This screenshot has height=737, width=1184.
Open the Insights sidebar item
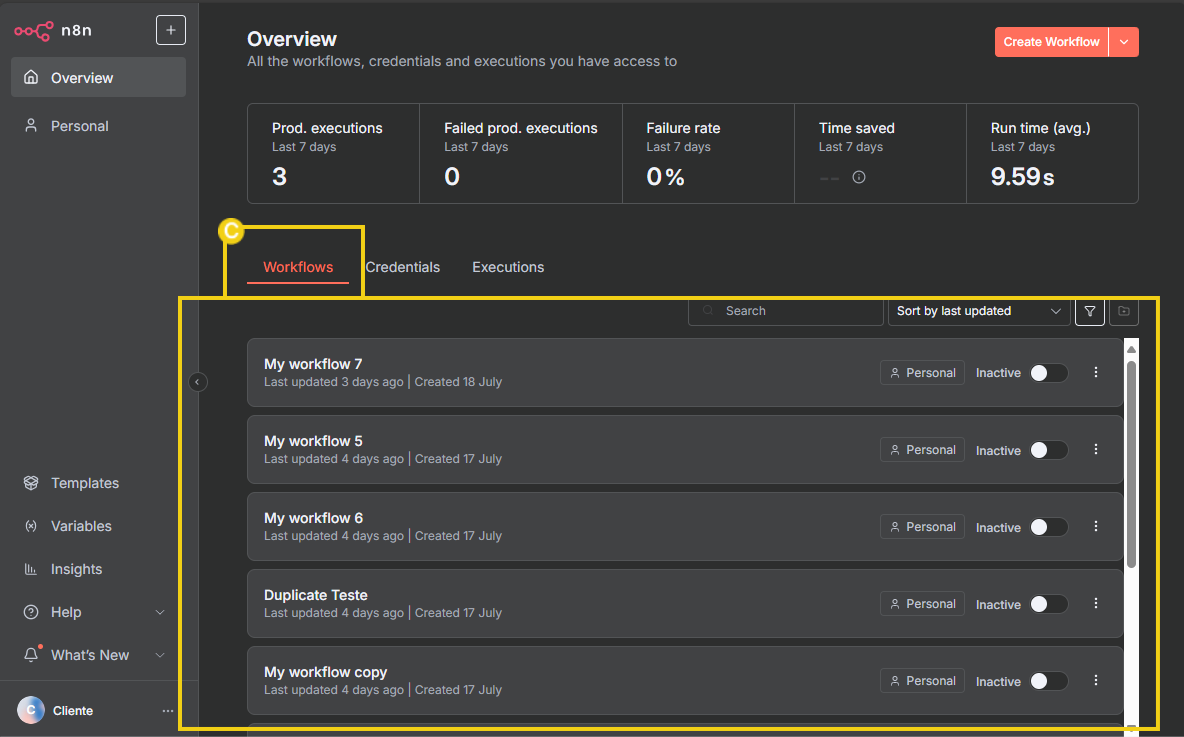click(98, 569)
